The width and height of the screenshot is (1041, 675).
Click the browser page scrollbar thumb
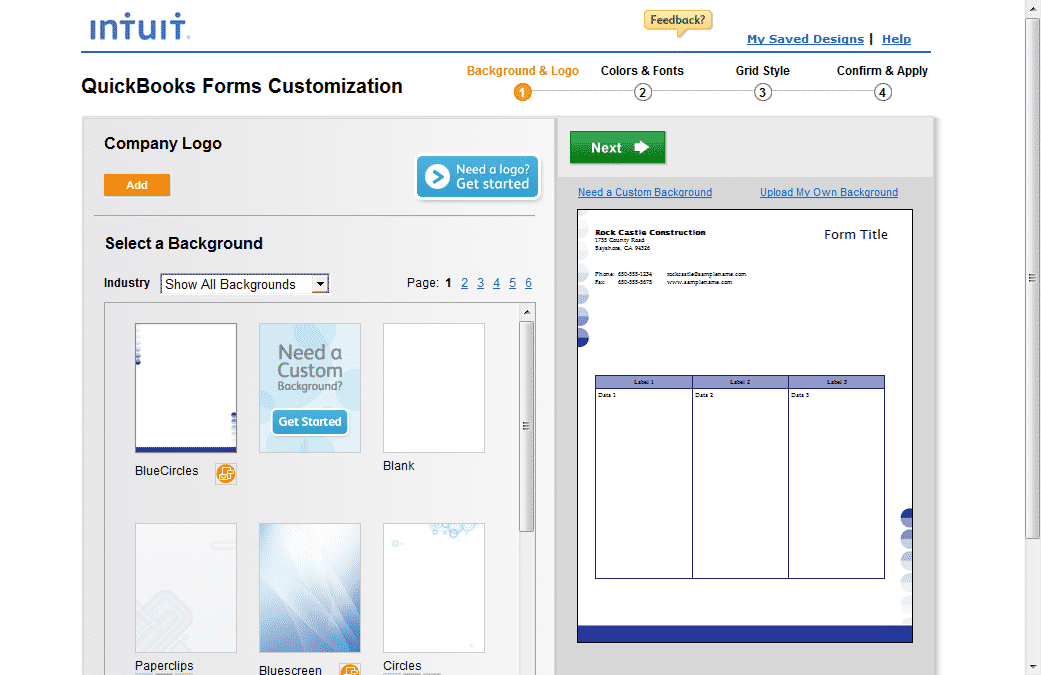(1032, 278)
